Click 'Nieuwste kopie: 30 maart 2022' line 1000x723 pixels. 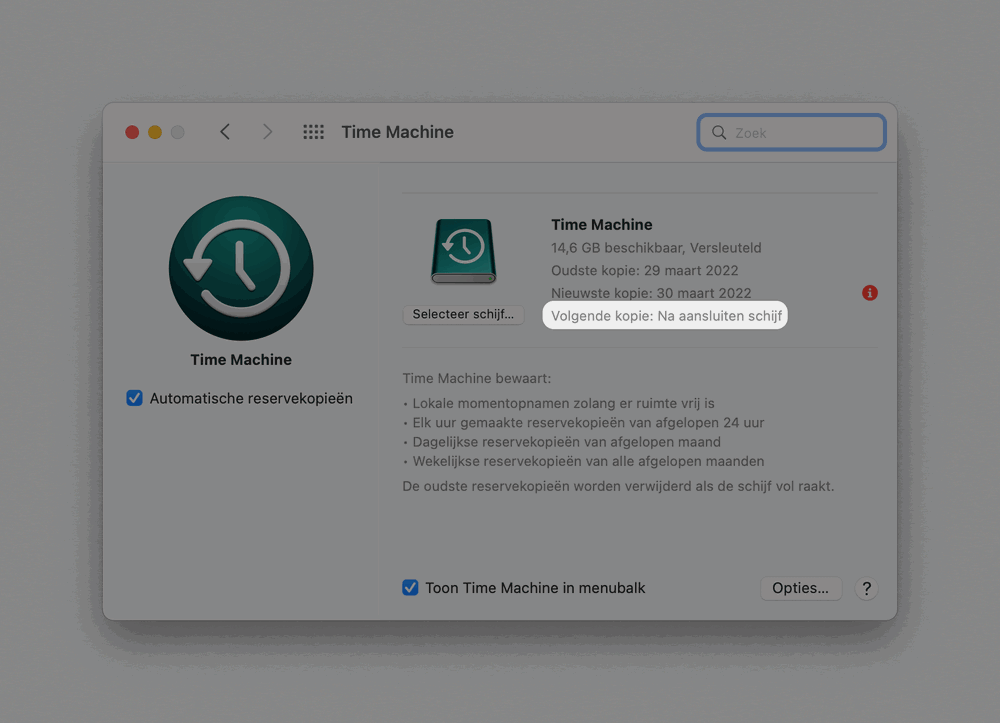click(x=651, y=293)
